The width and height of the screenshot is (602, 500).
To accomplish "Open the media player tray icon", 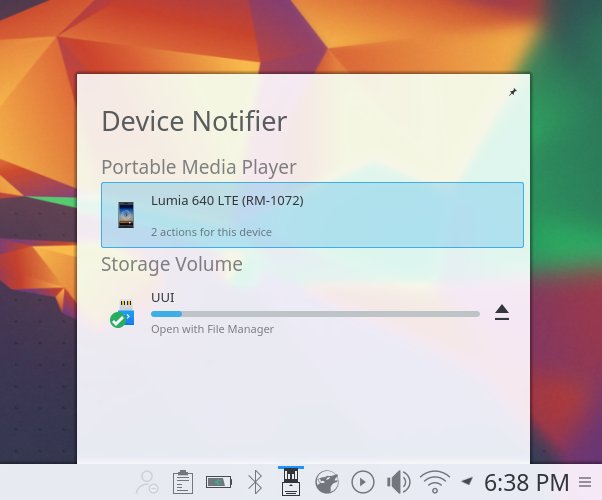I will [x=362, y=483].
